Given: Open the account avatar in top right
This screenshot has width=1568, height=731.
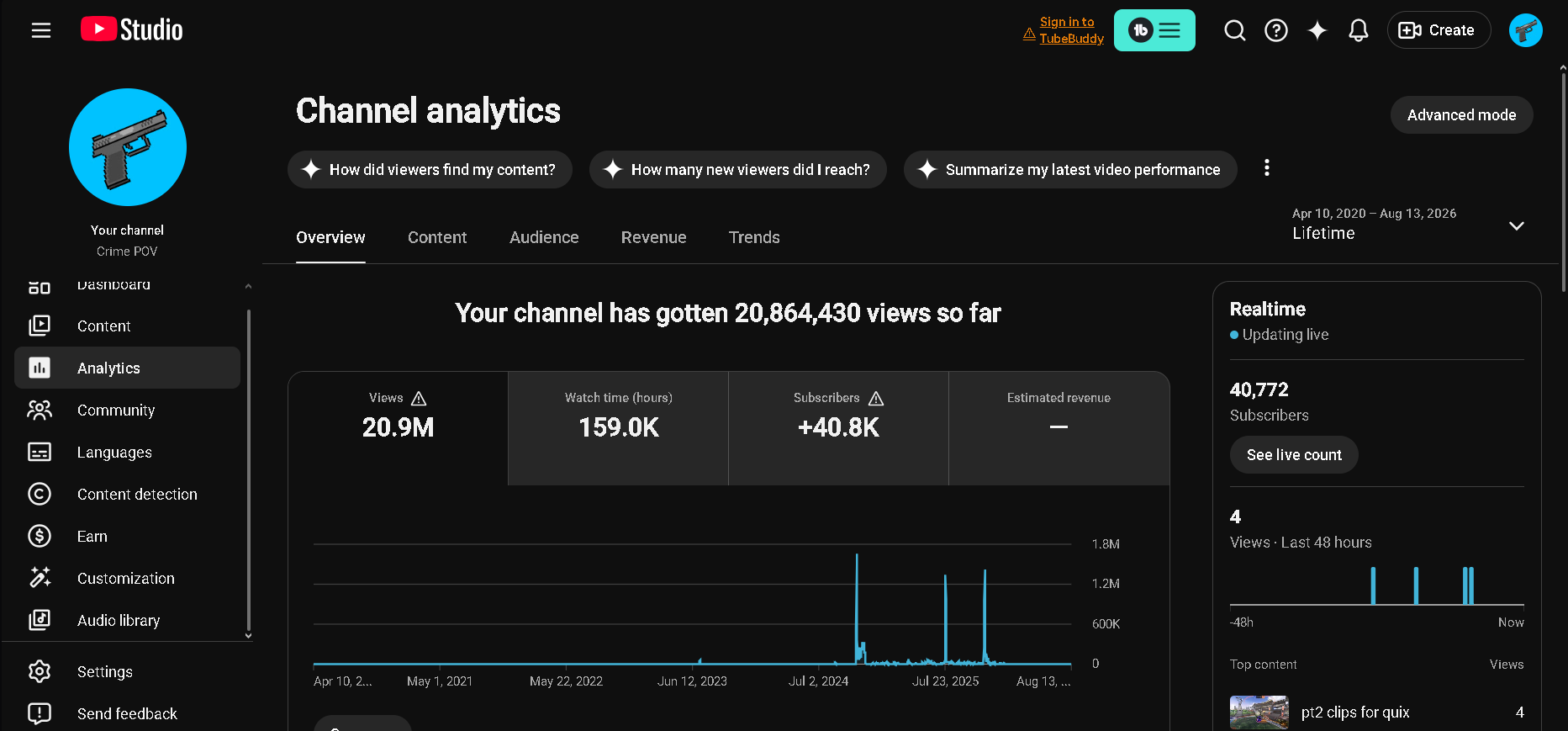Looking at the screenshot, I should [x=1525, y=30].
